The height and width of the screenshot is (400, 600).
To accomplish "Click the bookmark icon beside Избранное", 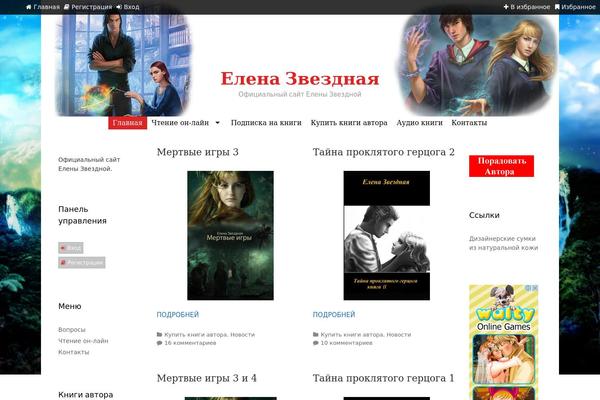I will point(557,7).
